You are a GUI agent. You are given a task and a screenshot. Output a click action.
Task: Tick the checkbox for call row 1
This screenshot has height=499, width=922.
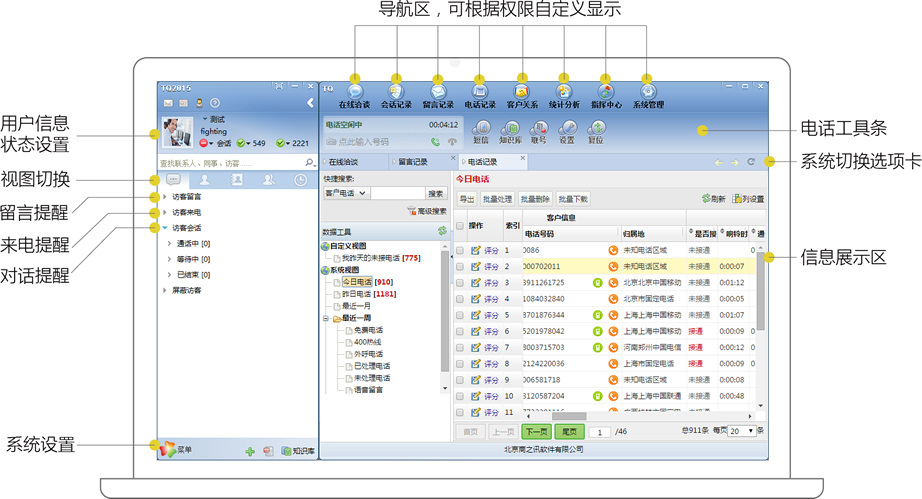(x=460, y=251)
